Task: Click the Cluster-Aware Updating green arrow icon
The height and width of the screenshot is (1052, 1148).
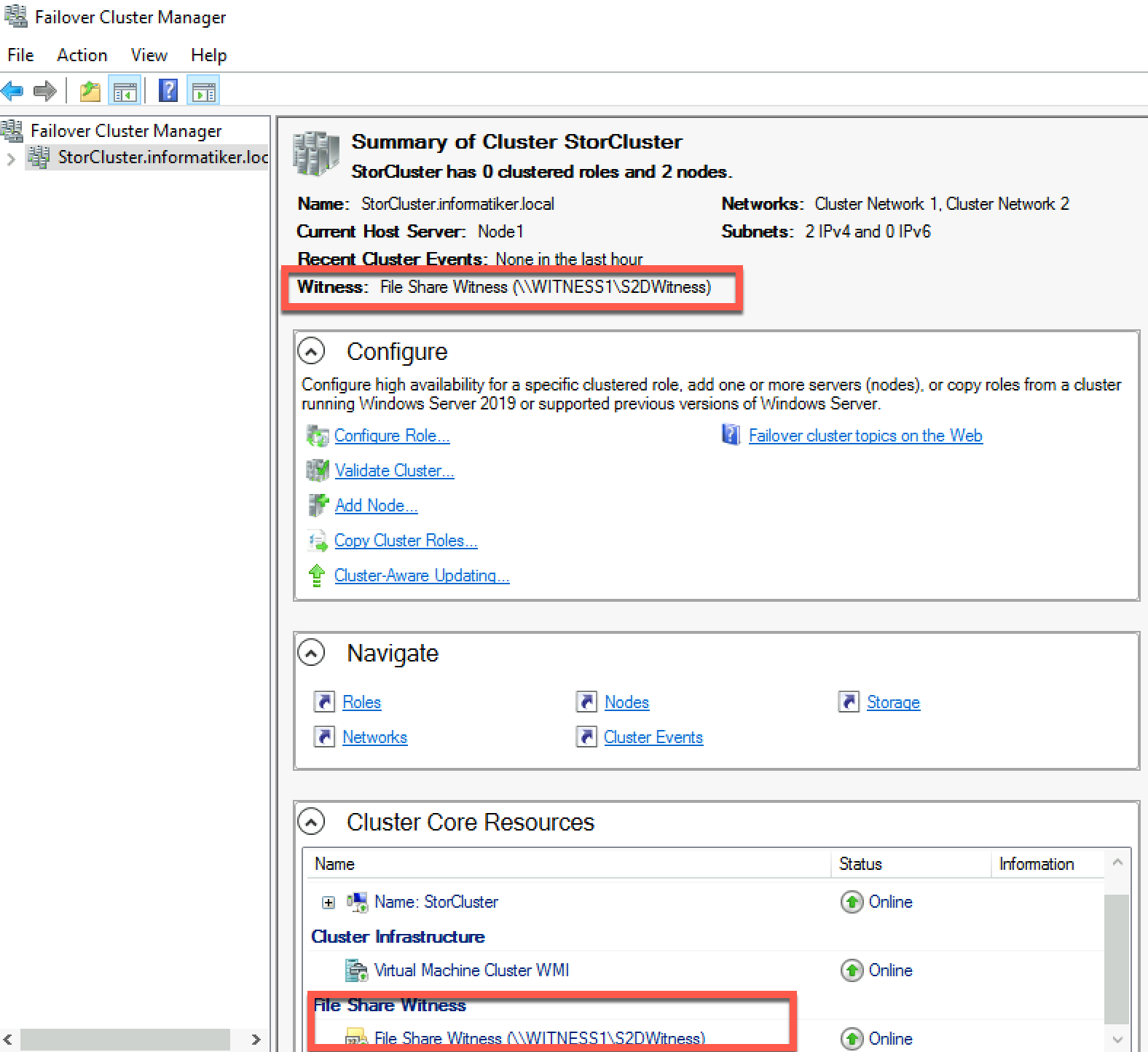Action: (x=316, y=576)
